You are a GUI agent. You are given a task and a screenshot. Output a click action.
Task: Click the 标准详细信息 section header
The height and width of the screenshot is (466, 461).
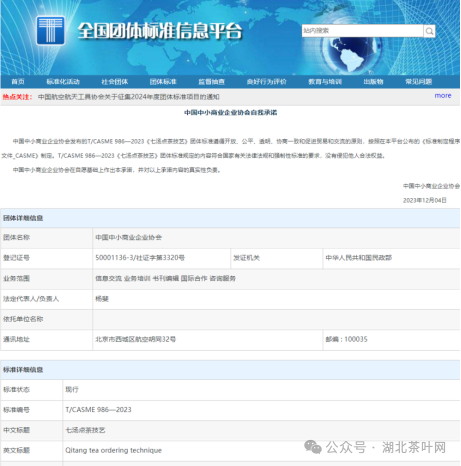[x=230, y=370]
